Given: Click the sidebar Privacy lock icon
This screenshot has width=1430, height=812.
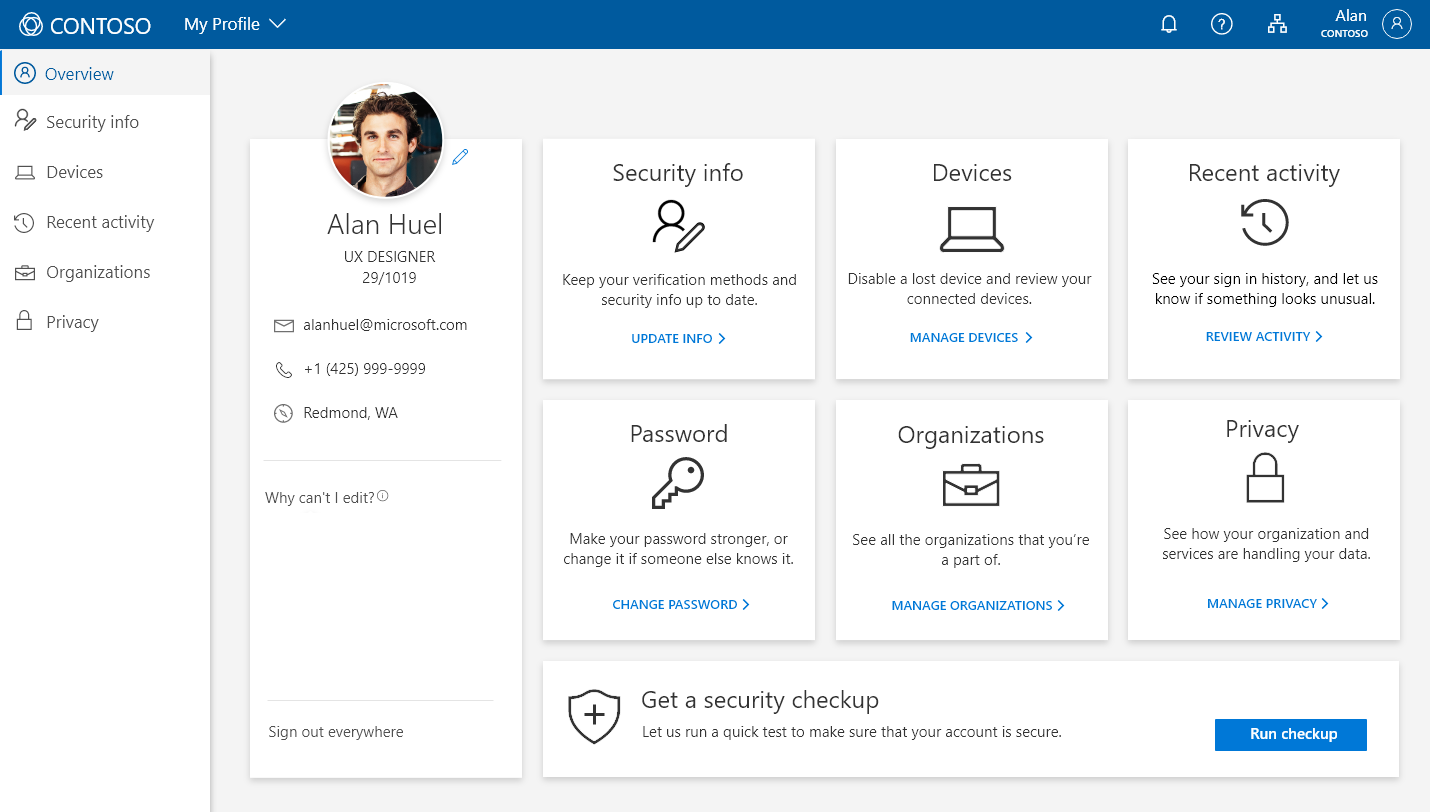Looking at the screenshot, I should (25, 321).
